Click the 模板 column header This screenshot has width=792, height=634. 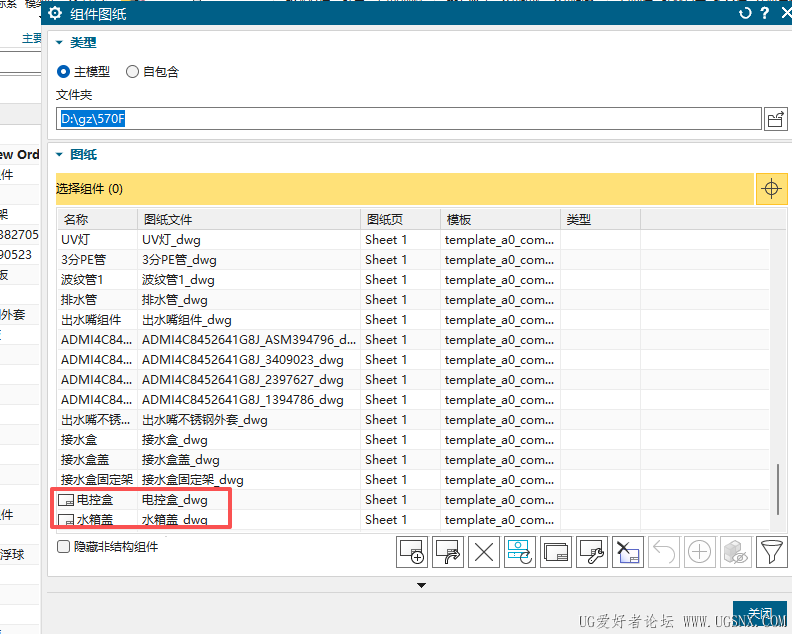coord(501,219)
